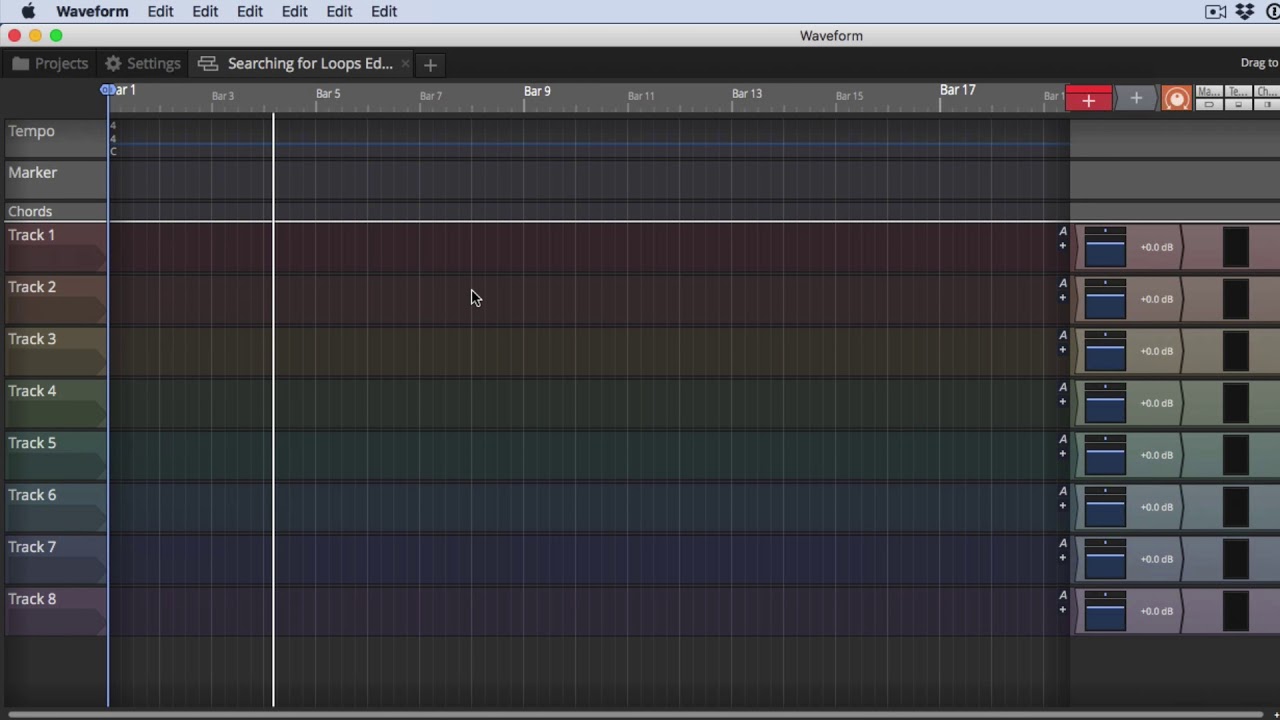Open the Dropbox icon in the menu bar

[1245, 11]
